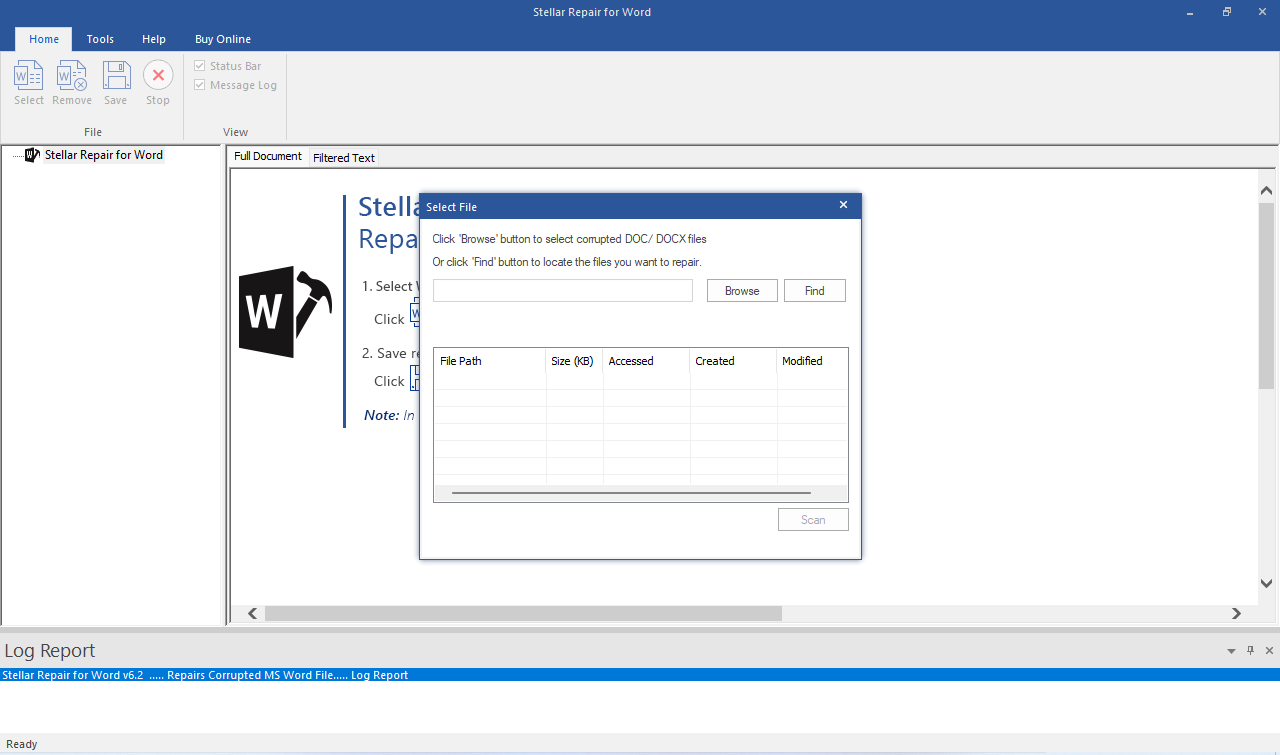Image resolution: width=1280 pixels, height=755 pixels.
Task: Open the Help ribbon tab
Action: point(154,39)
